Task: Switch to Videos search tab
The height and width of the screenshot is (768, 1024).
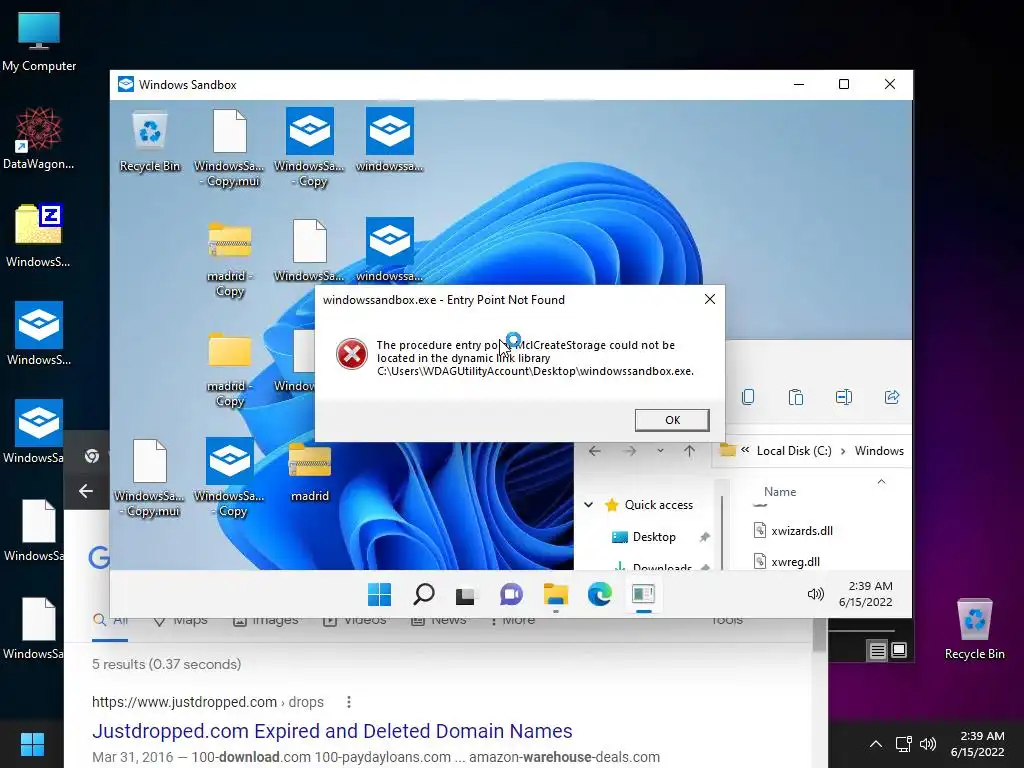Action: [x=355, y=621]
